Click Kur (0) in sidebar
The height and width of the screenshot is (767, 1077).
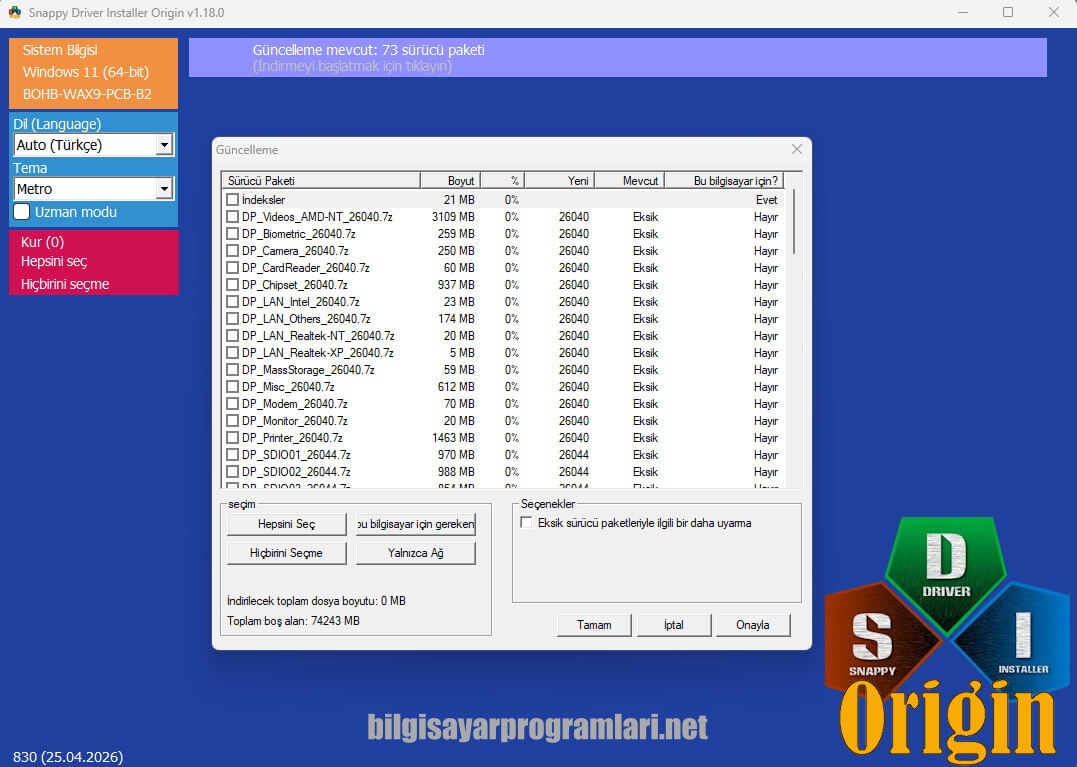tap(43, 242)
